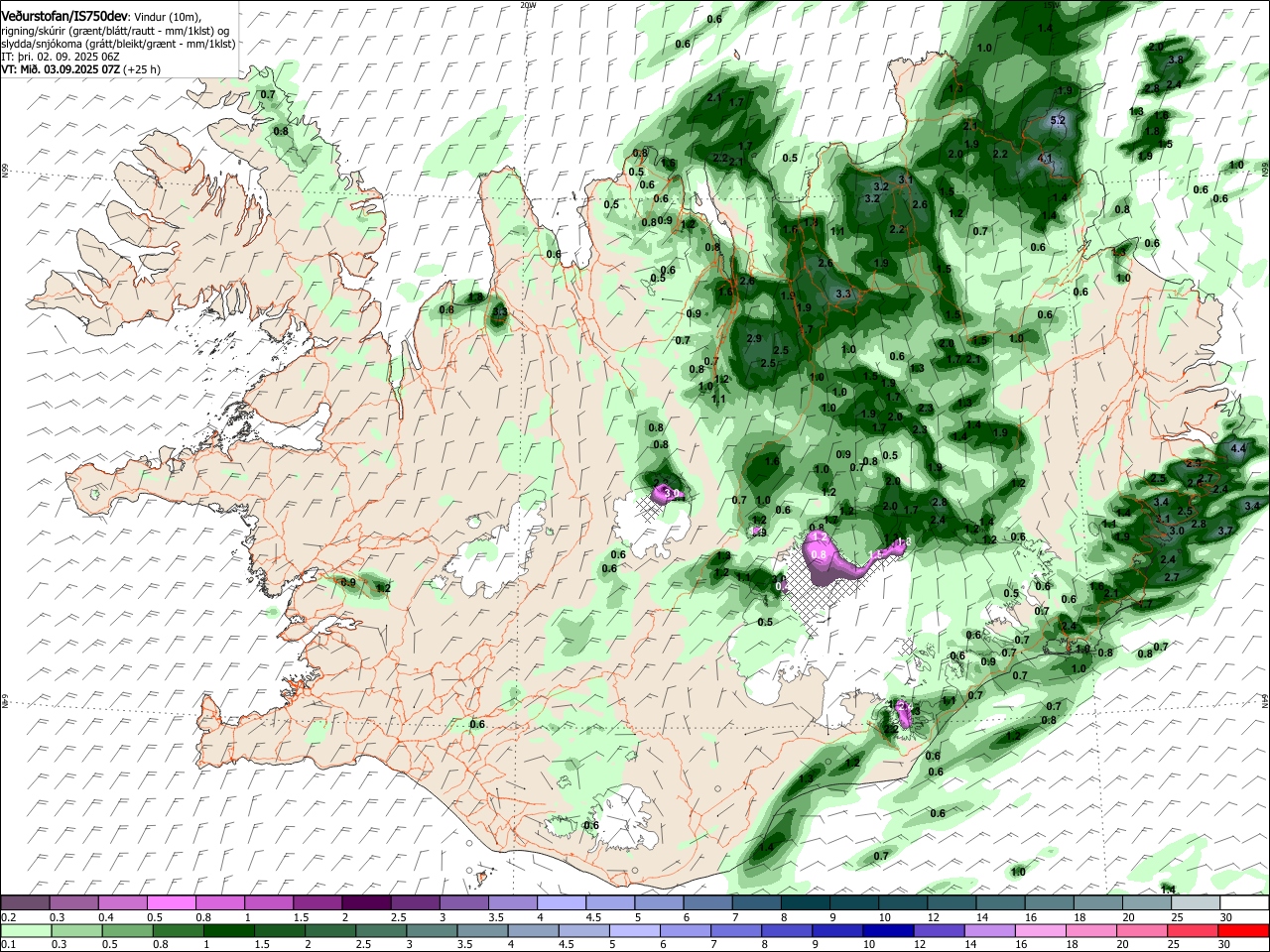Click the 4.4 precipitation value near the east coast

1237,449
